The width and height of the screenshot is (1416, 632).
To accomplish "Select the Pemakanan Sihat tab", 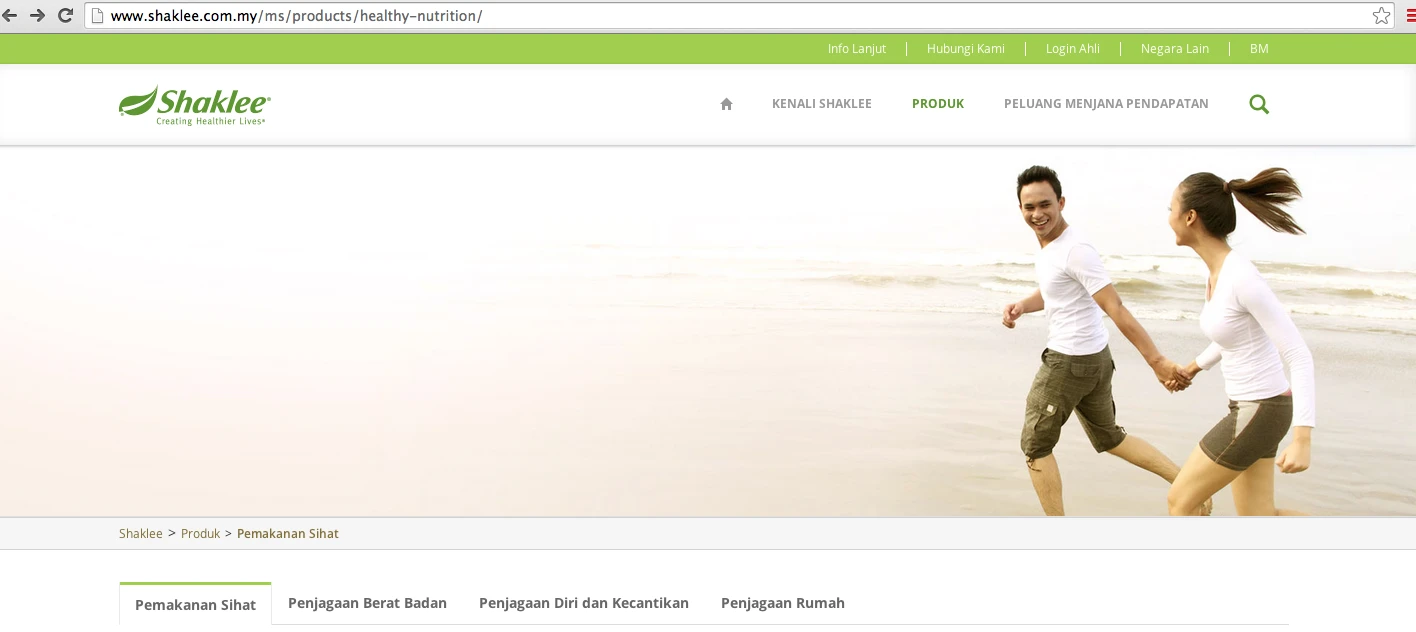I will point(195,604).
